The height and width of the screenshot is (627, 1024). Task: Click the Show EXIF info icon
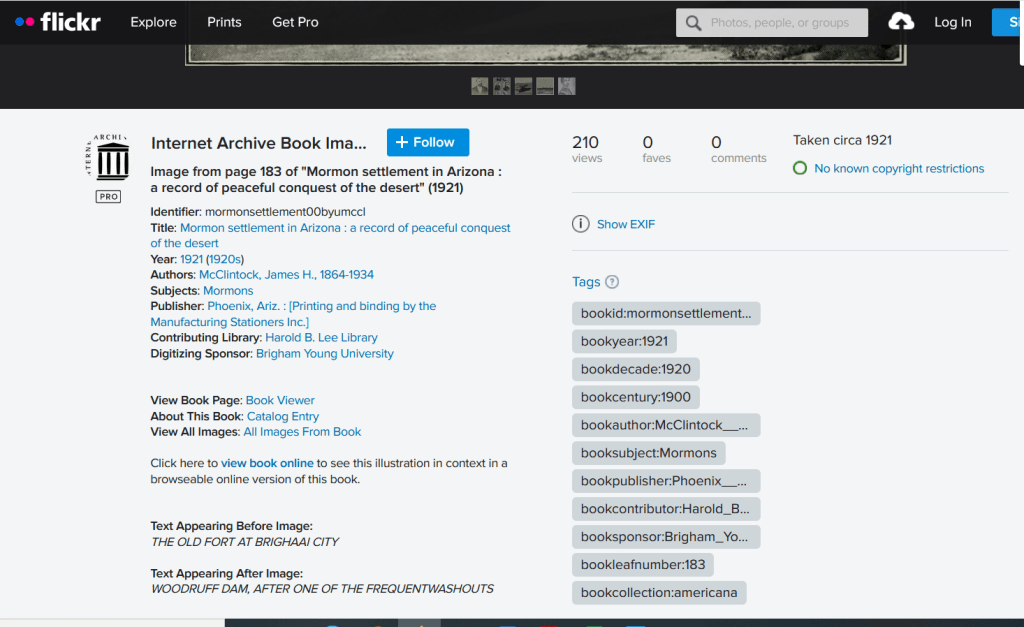pos(580,224)
